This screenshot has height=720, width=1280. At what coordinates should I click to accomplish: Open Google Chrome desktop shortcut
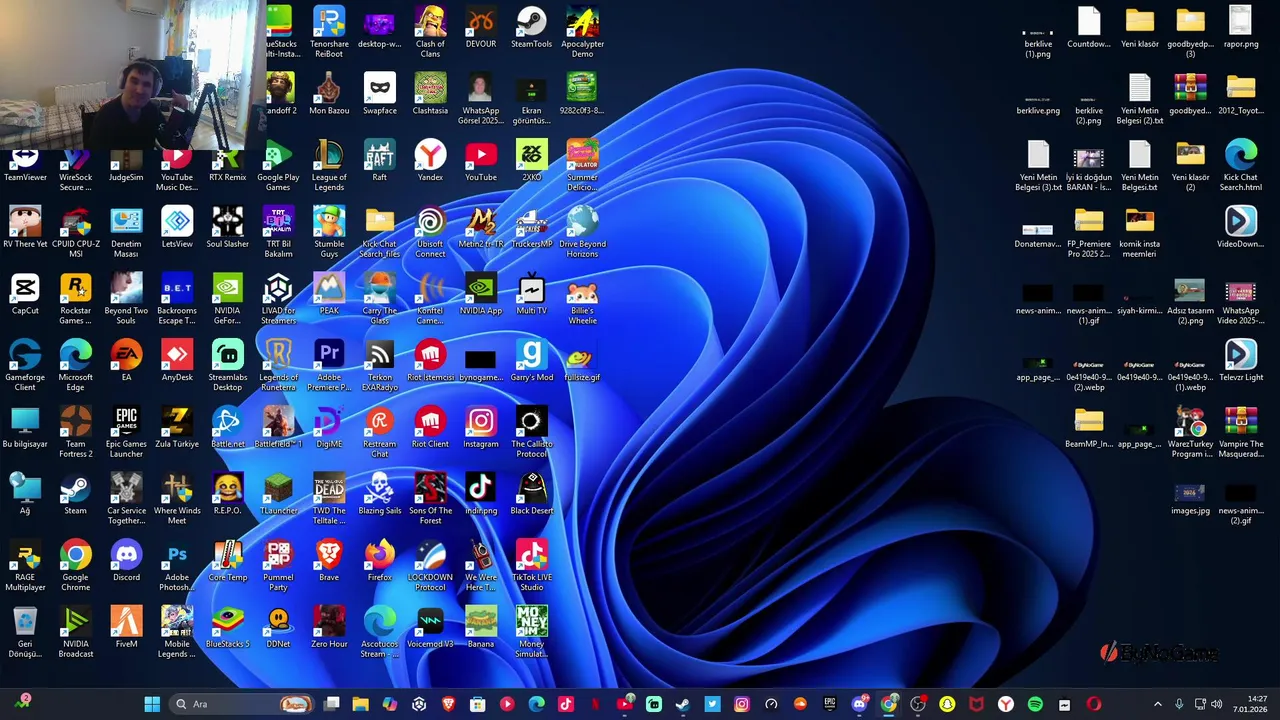[x=76, y=566]
